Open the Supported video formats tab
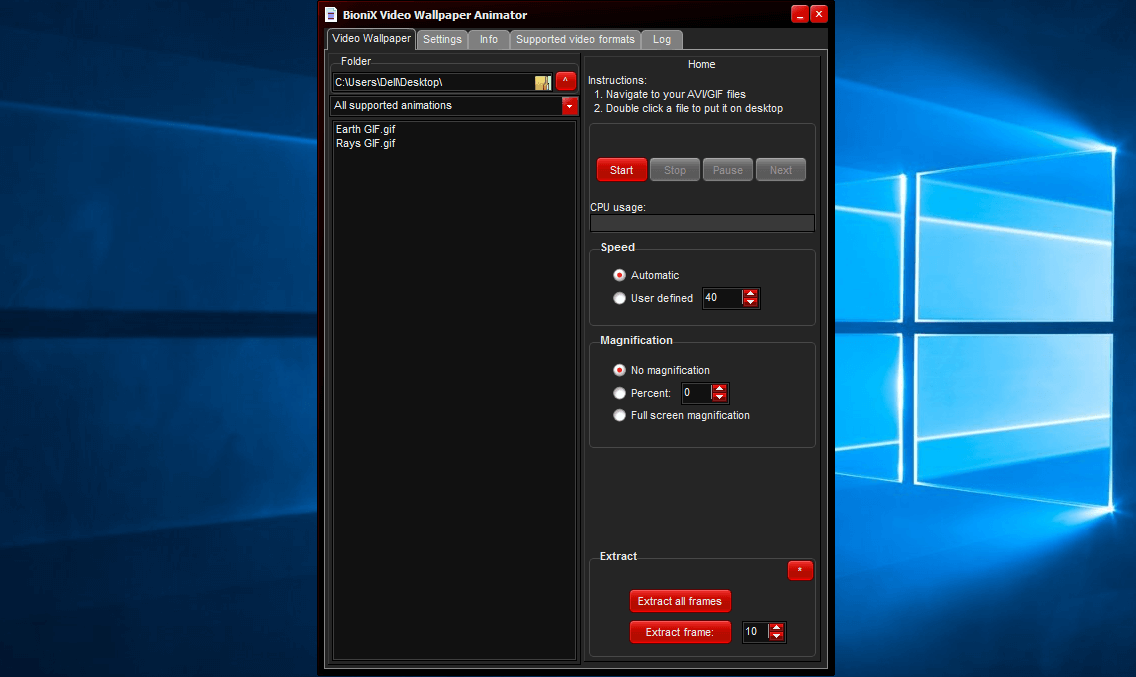This screenshot has height=677, width=1136. pyautogui.click(x=575, y=39)
